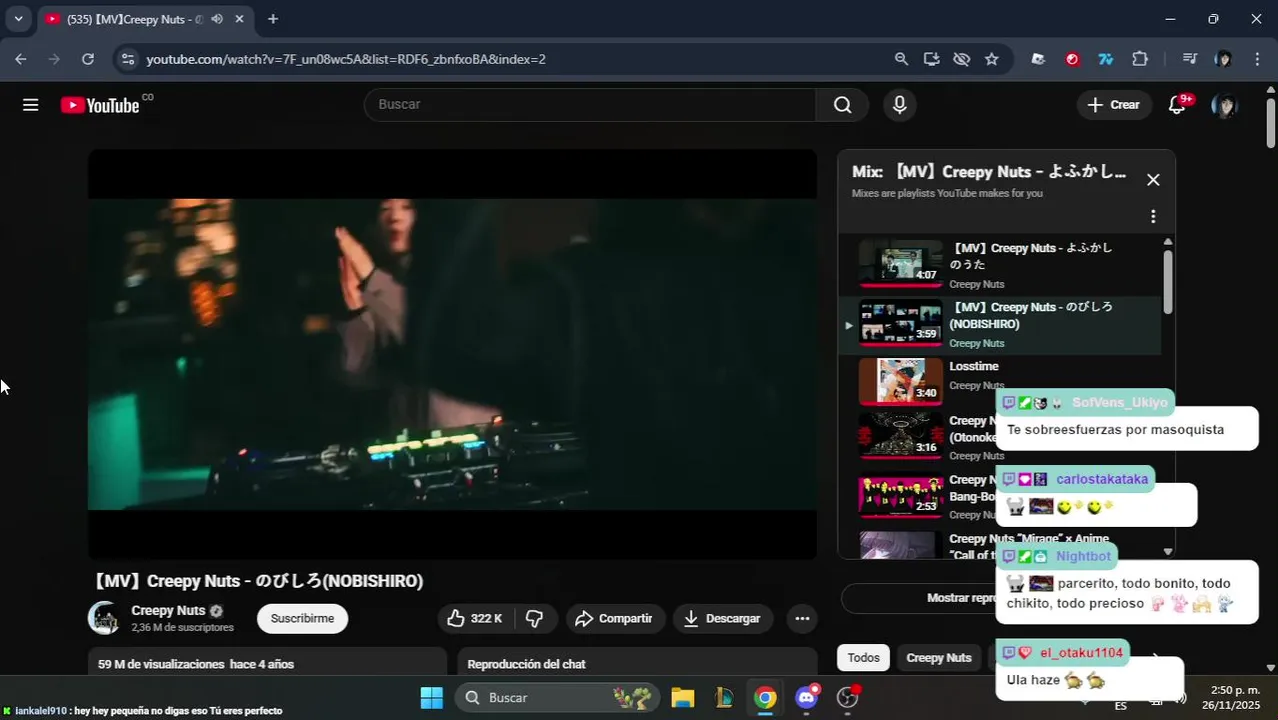Expand the description with 59 M de visualizaciones

click(x=267, y=664)
